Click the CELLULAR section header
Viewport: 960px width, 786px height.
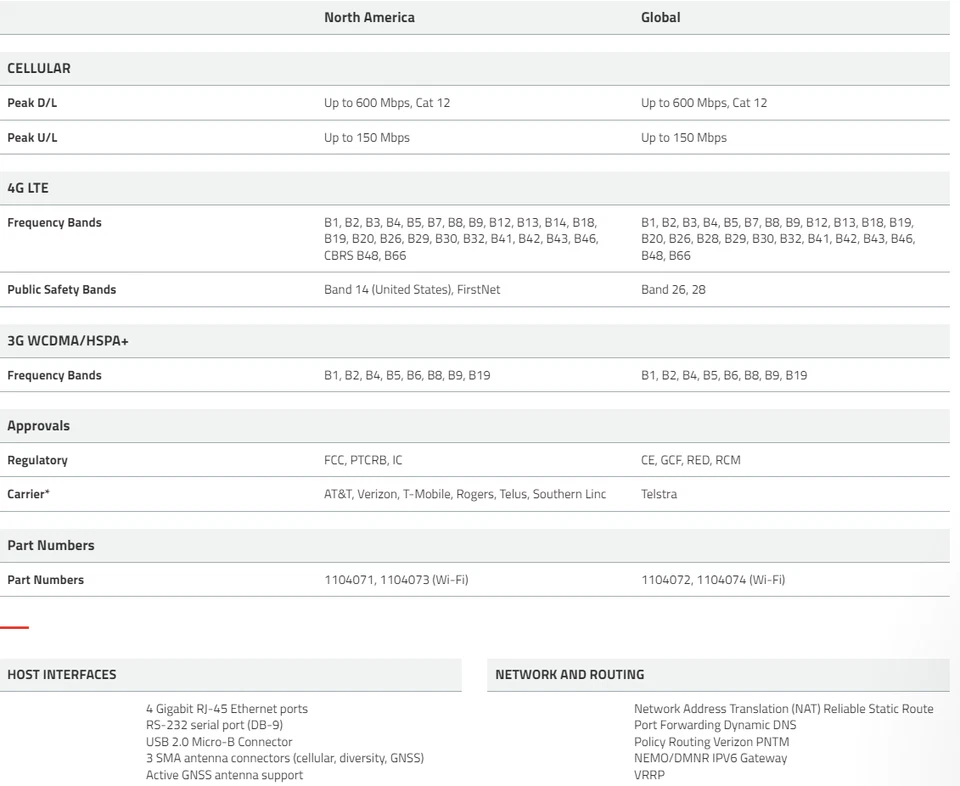(x=40, y=68)
